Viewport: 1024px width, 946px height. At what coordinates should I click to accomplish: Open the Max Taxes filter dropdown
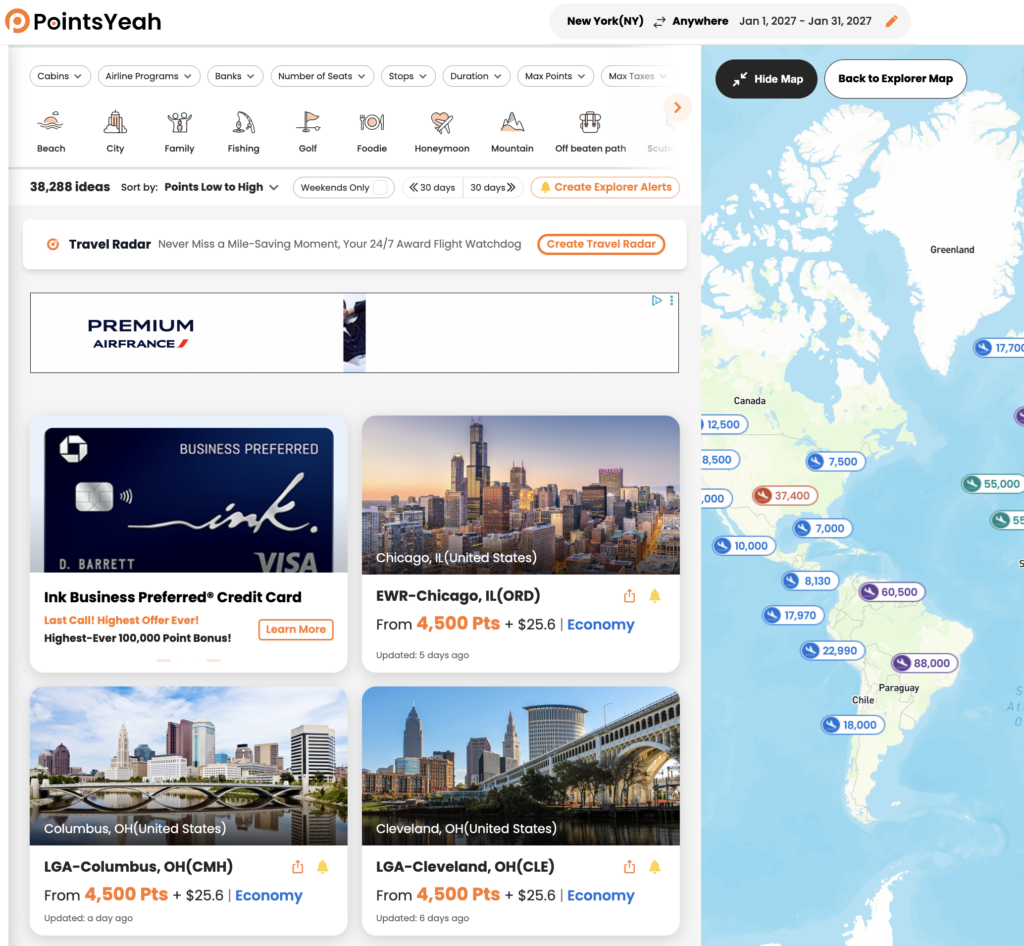coord(637,76)
